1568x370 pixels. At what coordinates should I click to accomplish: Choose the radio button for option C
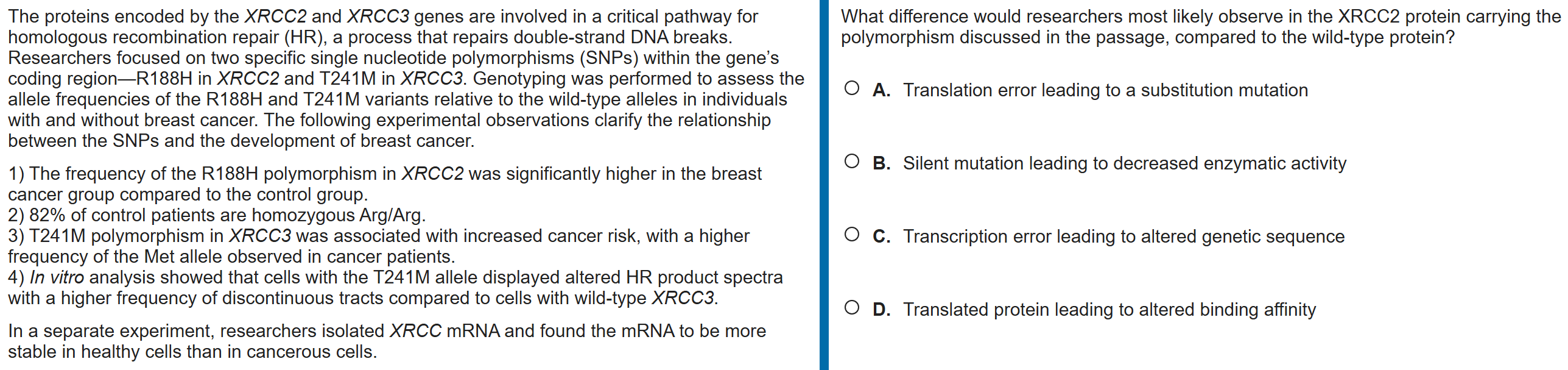pos(852,235)
